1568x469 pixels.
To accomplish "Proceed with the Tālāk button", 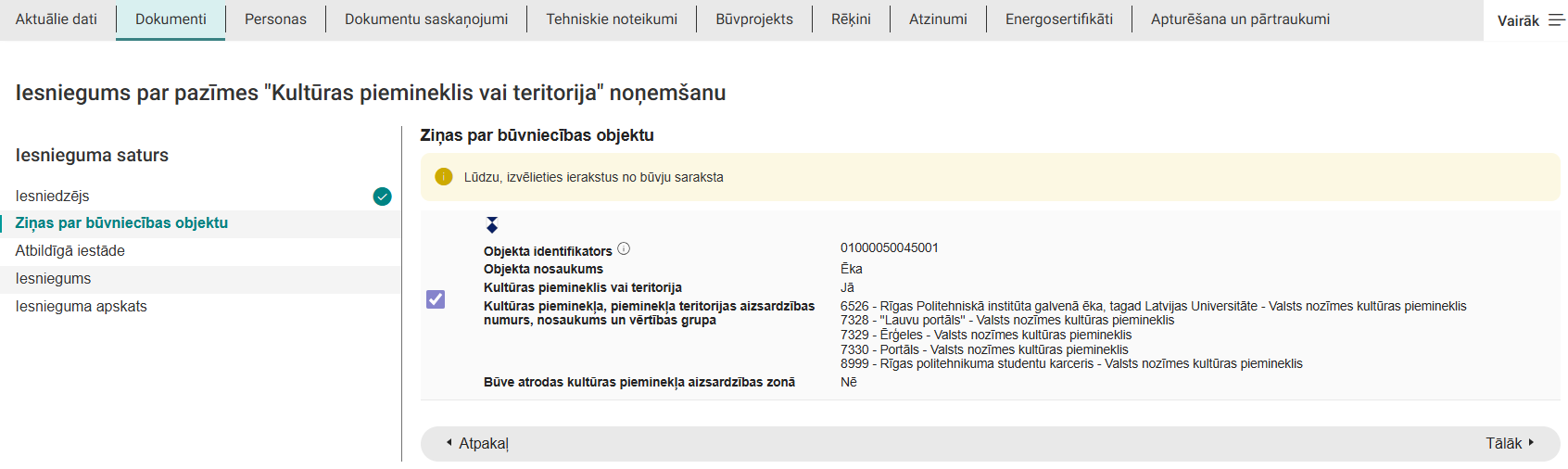I will (x=1510, y=444).
